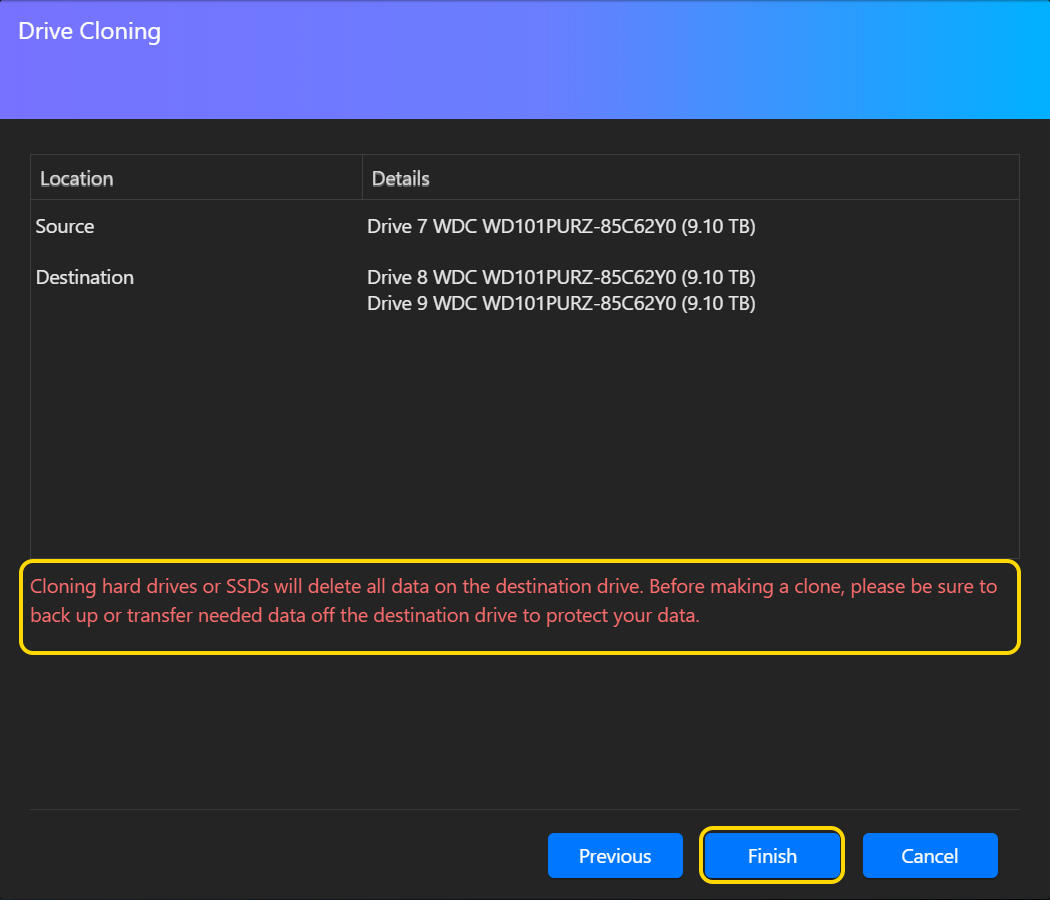Click the divider between Location and Details headers

(362, 178)
